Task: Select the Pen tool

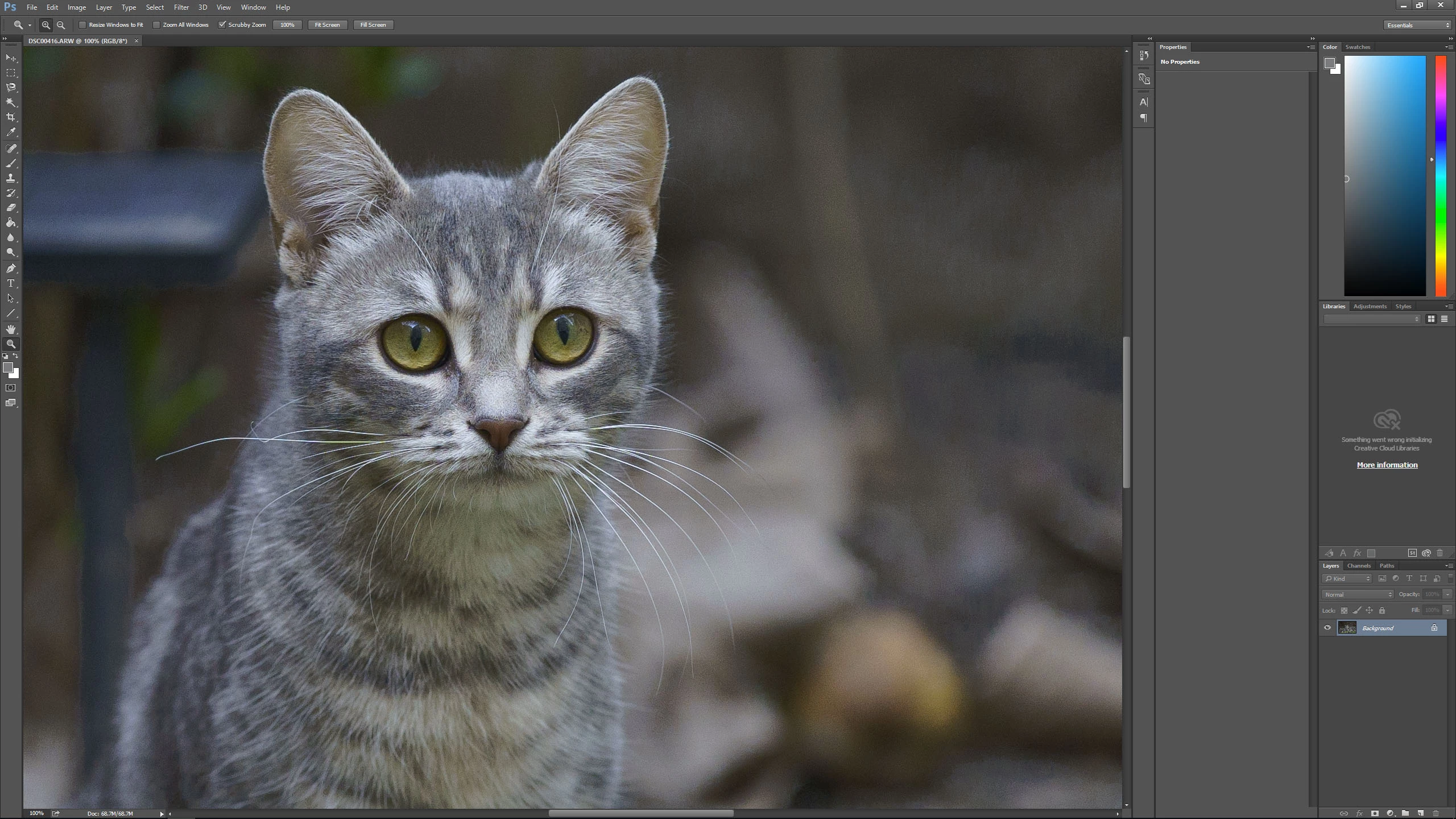Action: coord(11,268)
